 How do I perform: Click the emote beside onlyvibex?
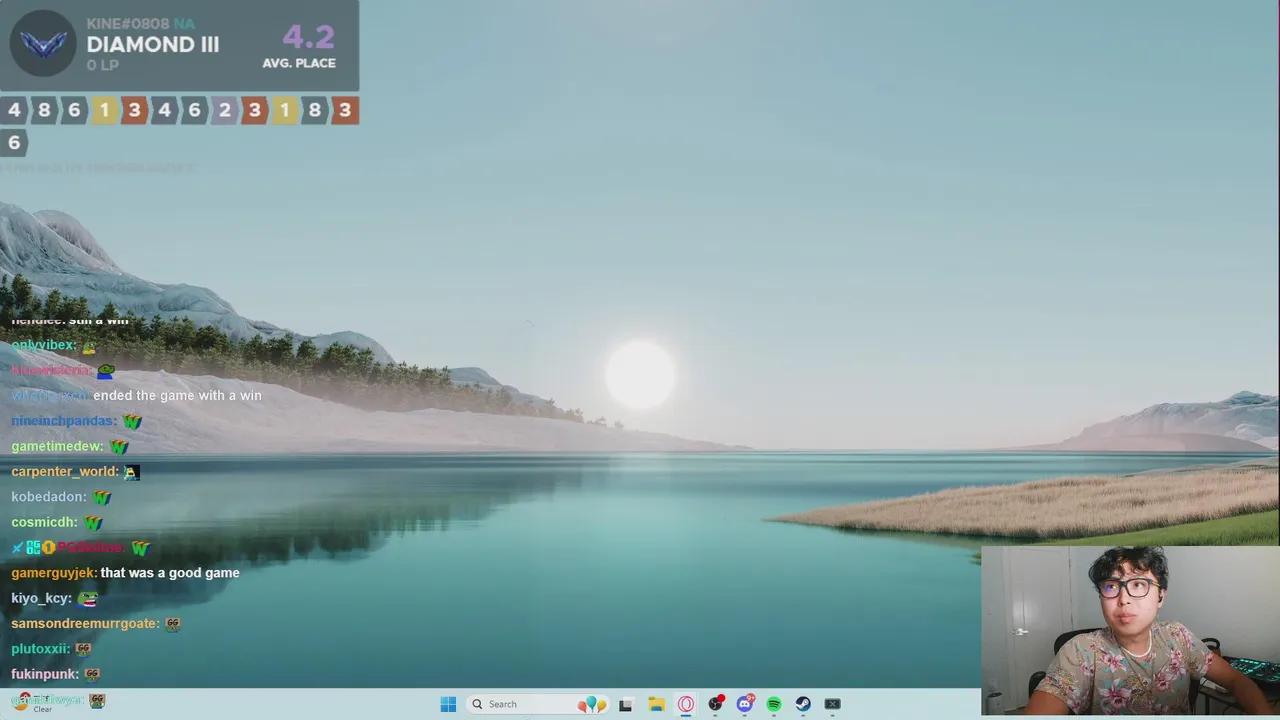click(89, 346)
